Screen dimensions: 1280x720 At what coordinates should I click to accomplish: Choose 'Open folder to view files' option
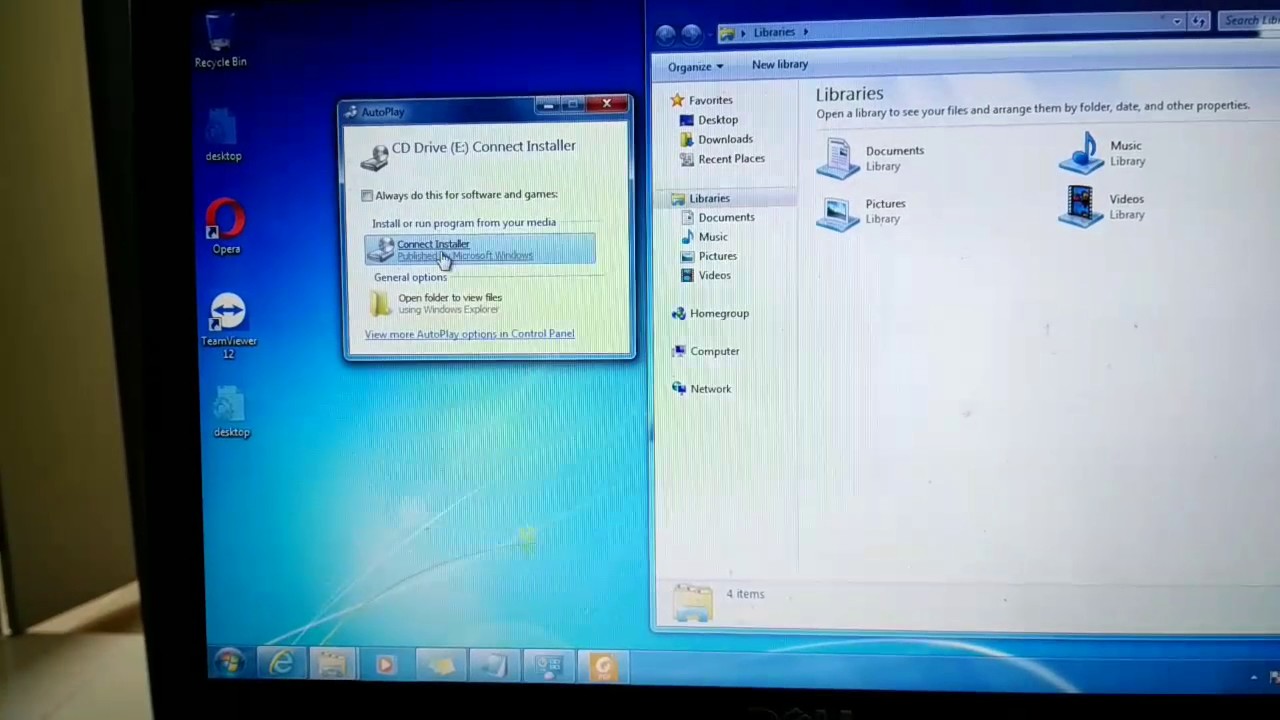click(x=450, y=303)
